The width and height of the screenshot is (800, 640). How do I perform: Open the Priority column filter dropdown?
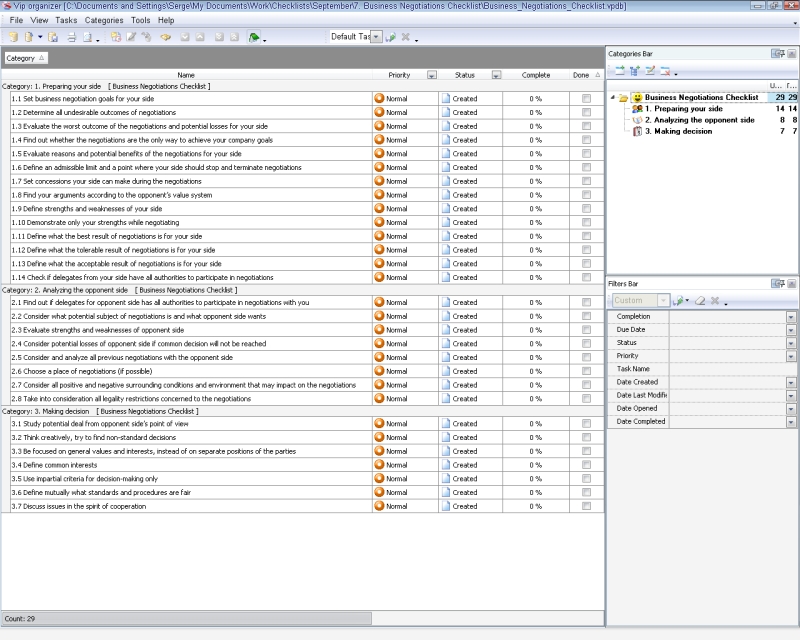pyautogui.click(x=431, y=75)
